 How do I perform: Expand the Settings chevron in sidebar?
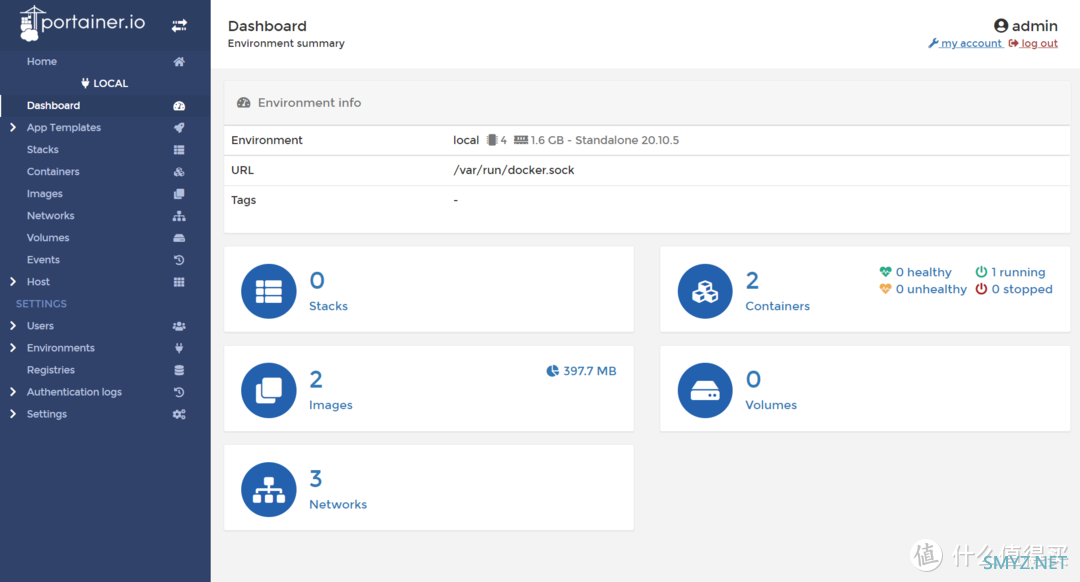(x=12, y=414)
